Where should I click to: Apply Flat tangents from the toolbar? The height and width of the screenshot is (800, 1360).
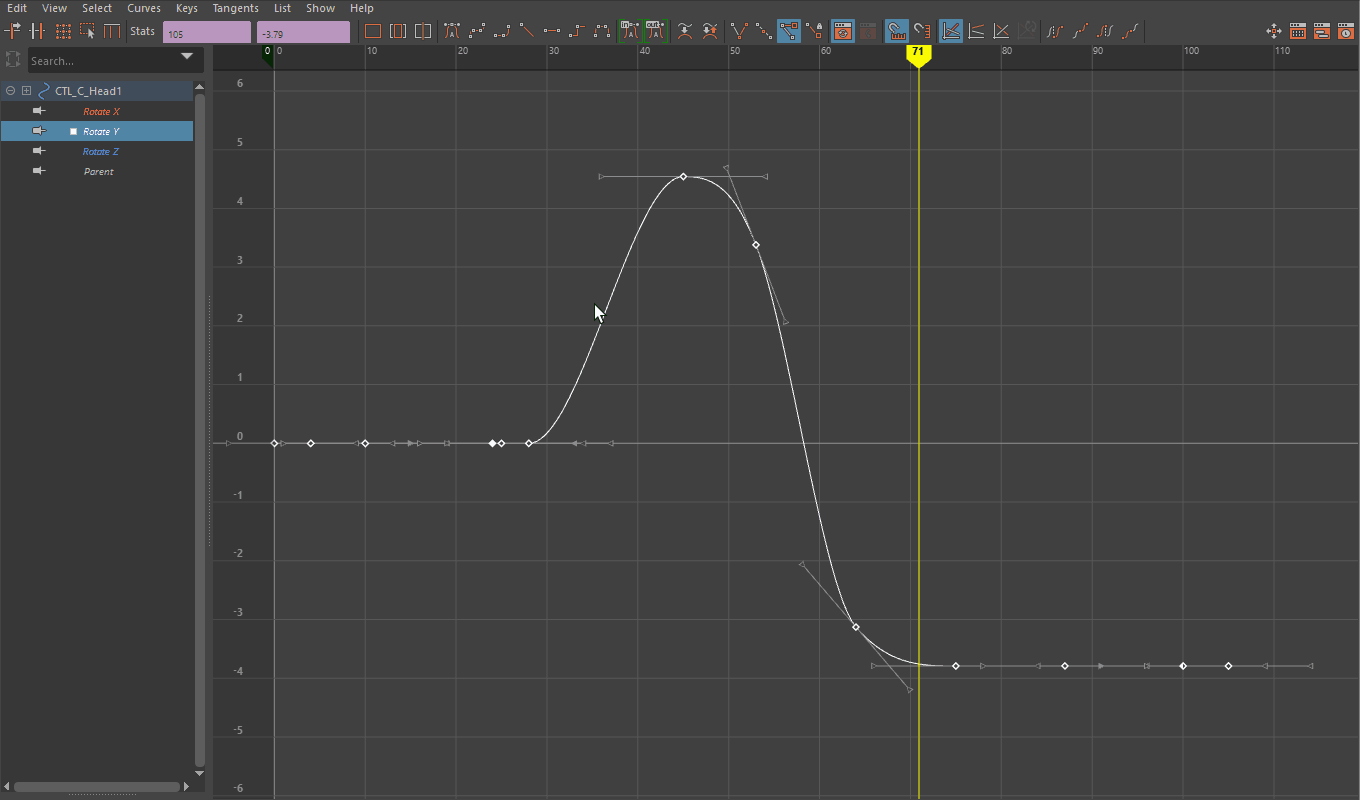pos(552,31)
